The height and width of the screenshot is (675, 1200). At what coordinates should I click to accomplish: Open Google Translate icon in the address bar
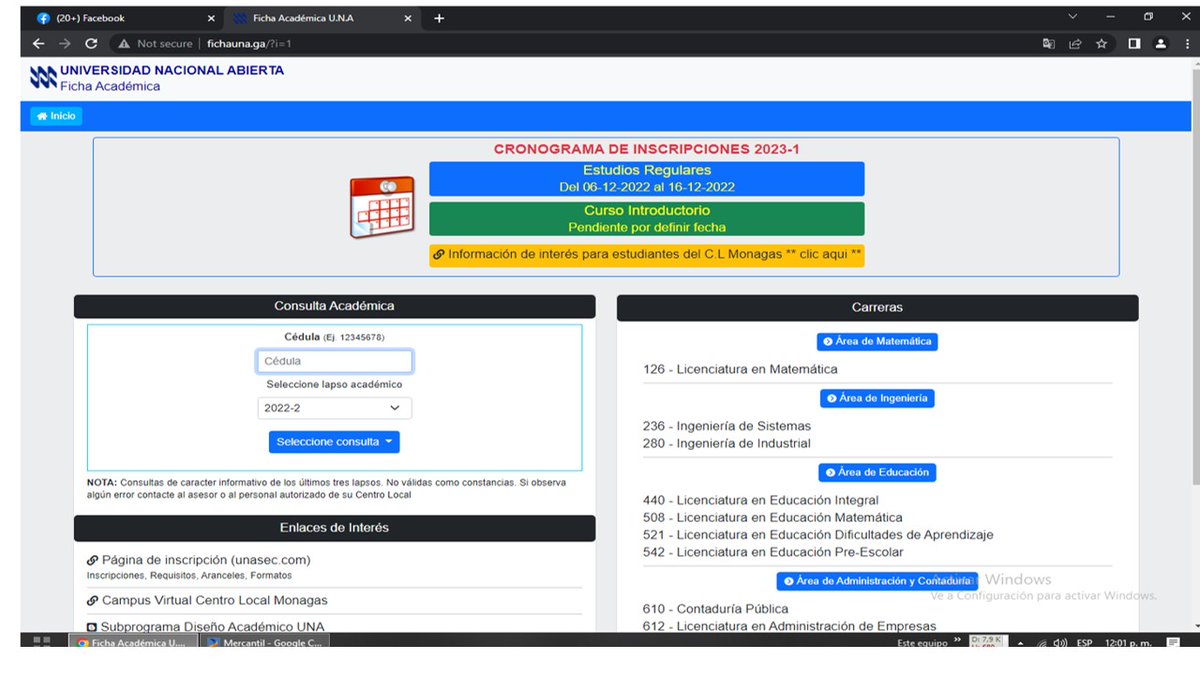1050,44
